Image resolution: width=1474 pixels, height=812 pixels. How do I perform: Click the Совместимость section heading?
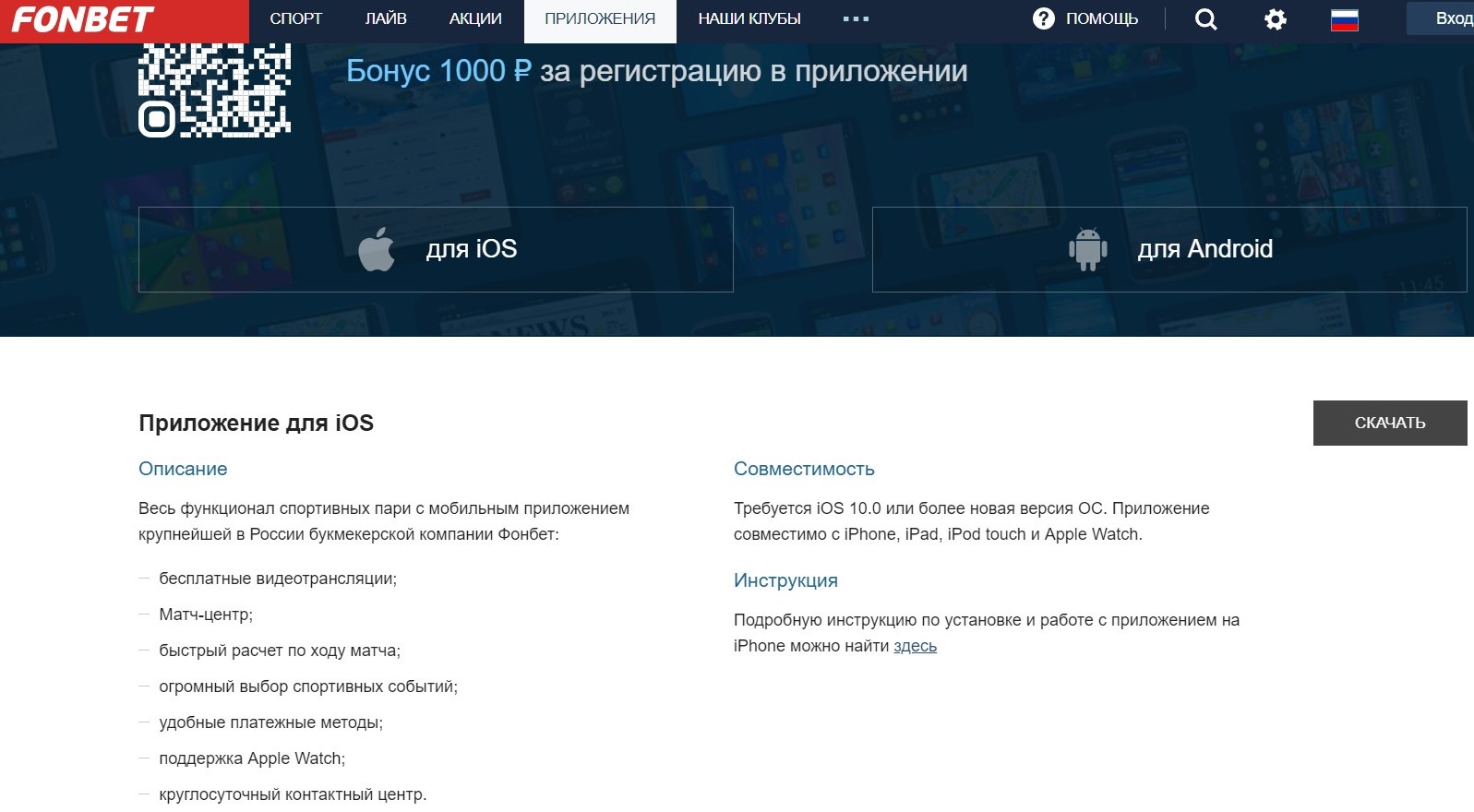pos(804,469)
